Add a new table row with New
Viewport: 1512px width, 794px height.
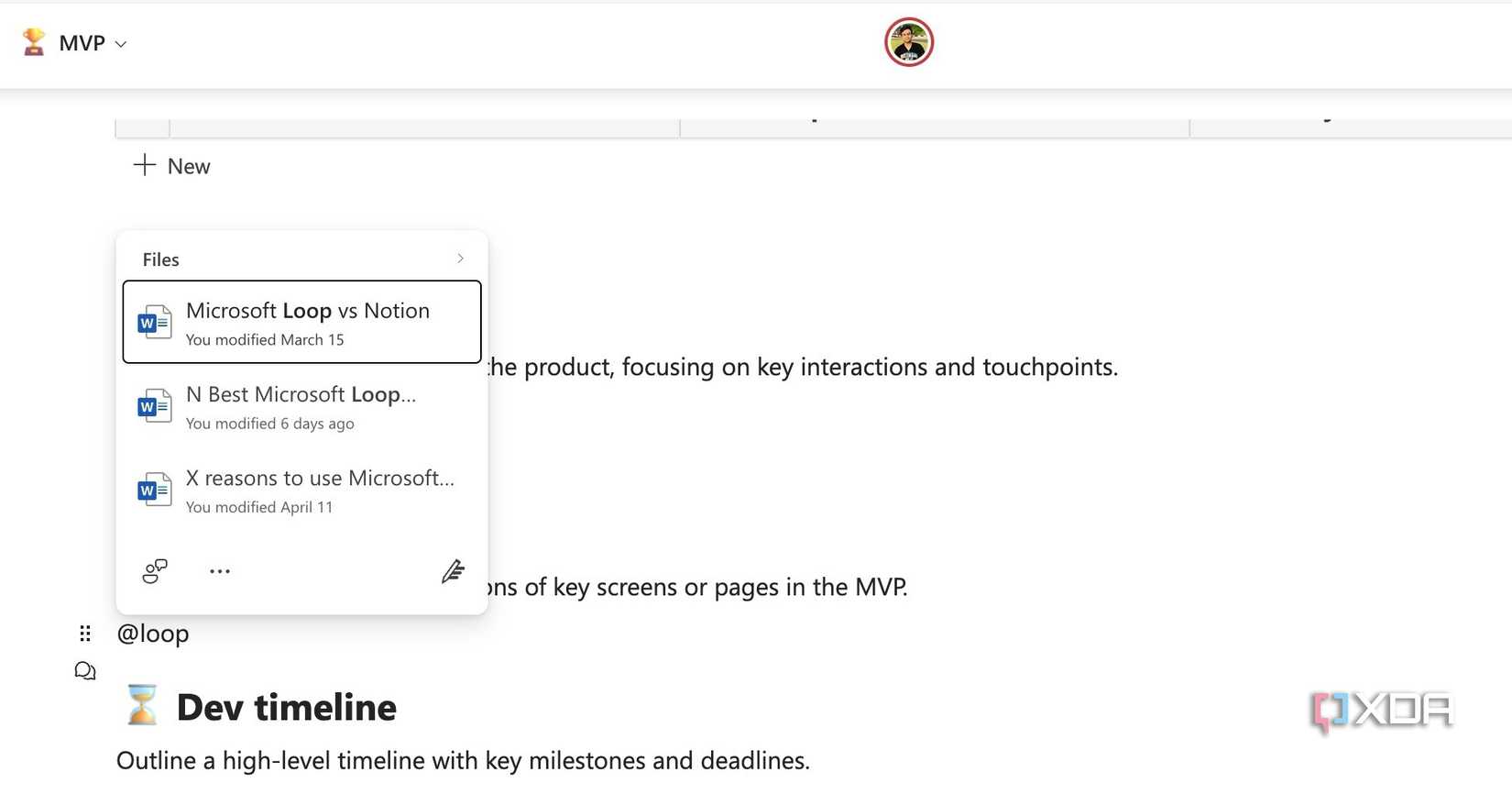click(171, 166)
